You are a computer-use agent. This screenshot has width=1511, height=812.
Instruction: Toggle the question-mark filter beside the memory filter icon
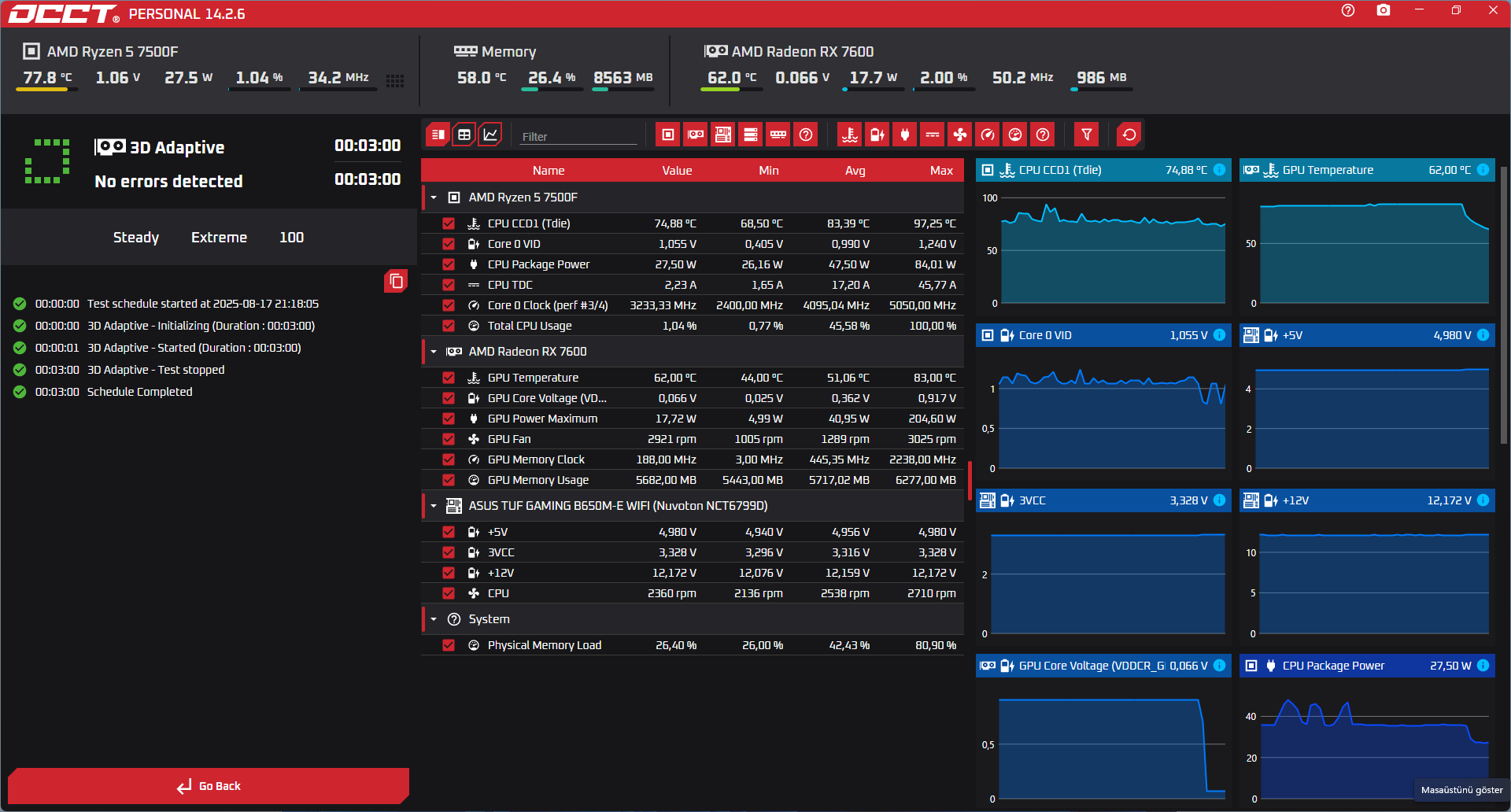[x=806, y=135]
